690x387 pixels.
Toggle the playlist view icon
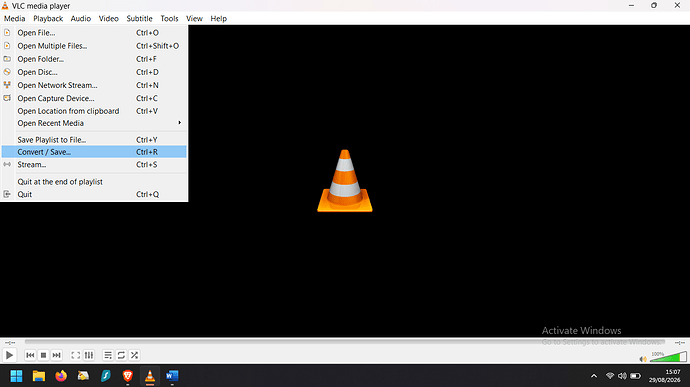click(108, 355)
